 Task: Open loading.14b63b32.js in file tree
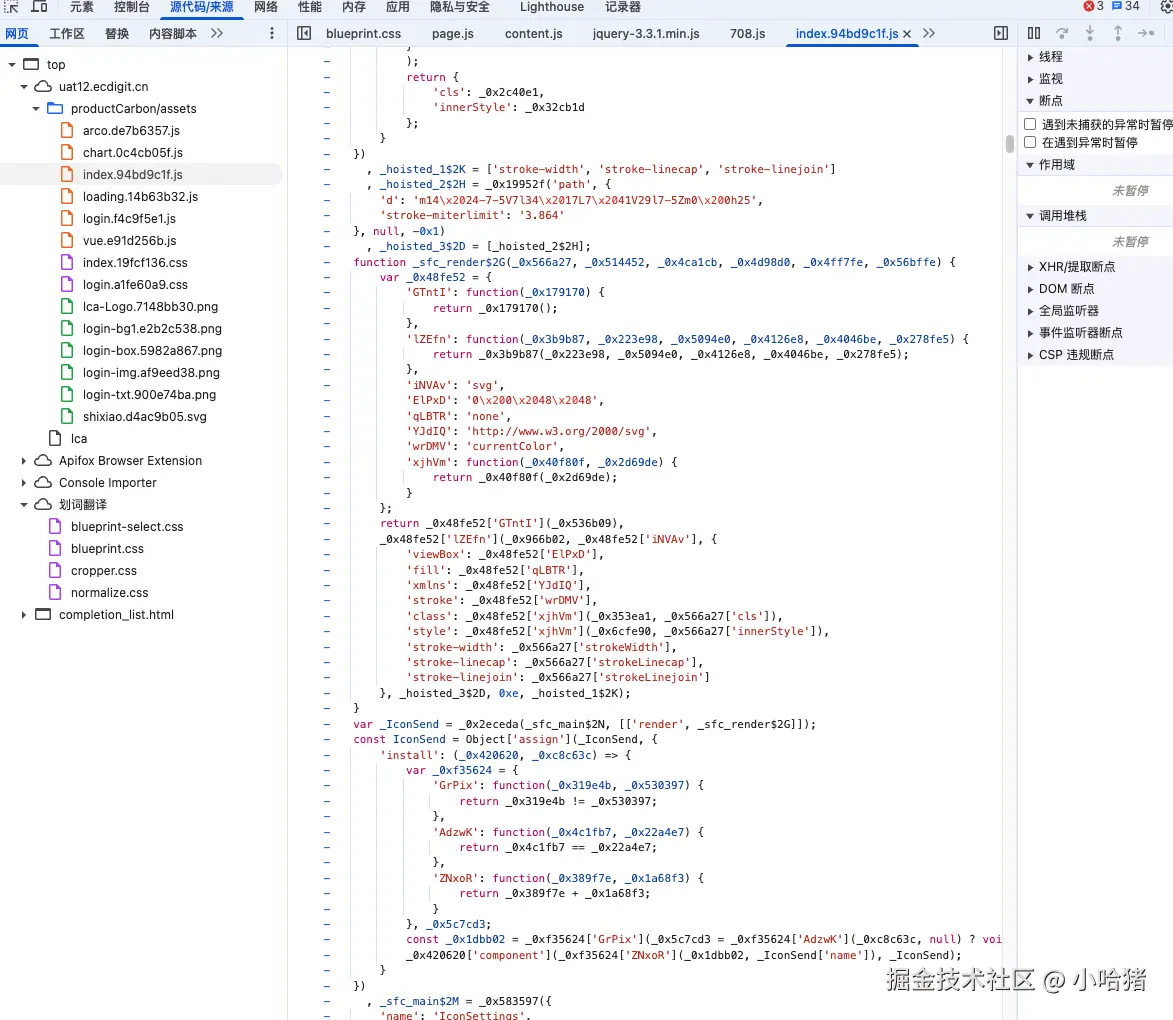click(x=140, y=197)
